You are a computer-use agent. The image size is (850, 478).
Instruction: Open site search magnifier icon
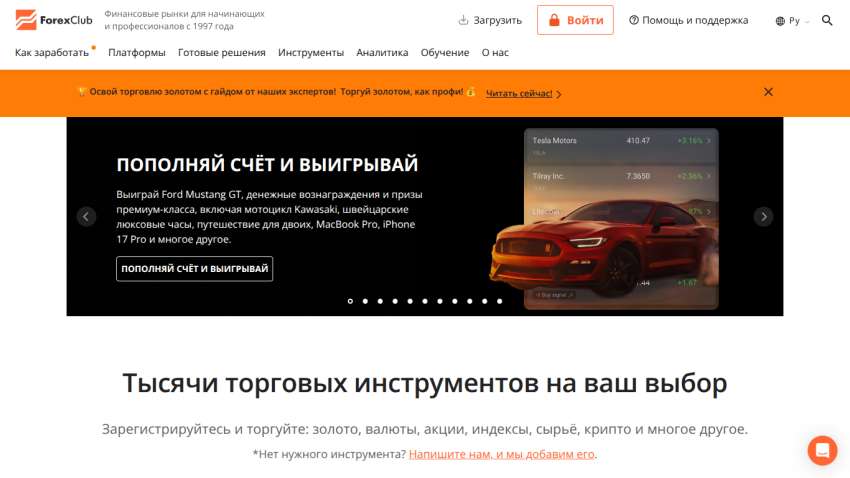click(x=827, y=20)
